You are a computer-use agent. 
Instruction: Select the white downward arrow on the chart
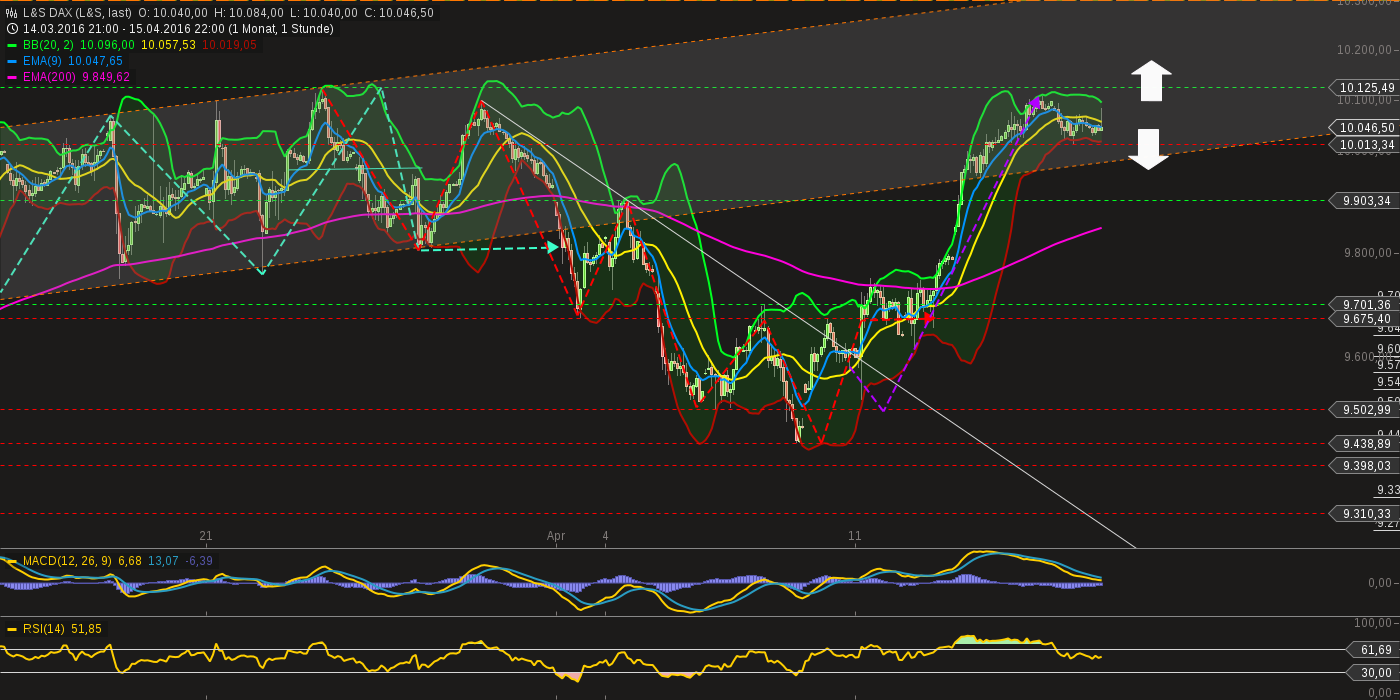click(1148, 151)
